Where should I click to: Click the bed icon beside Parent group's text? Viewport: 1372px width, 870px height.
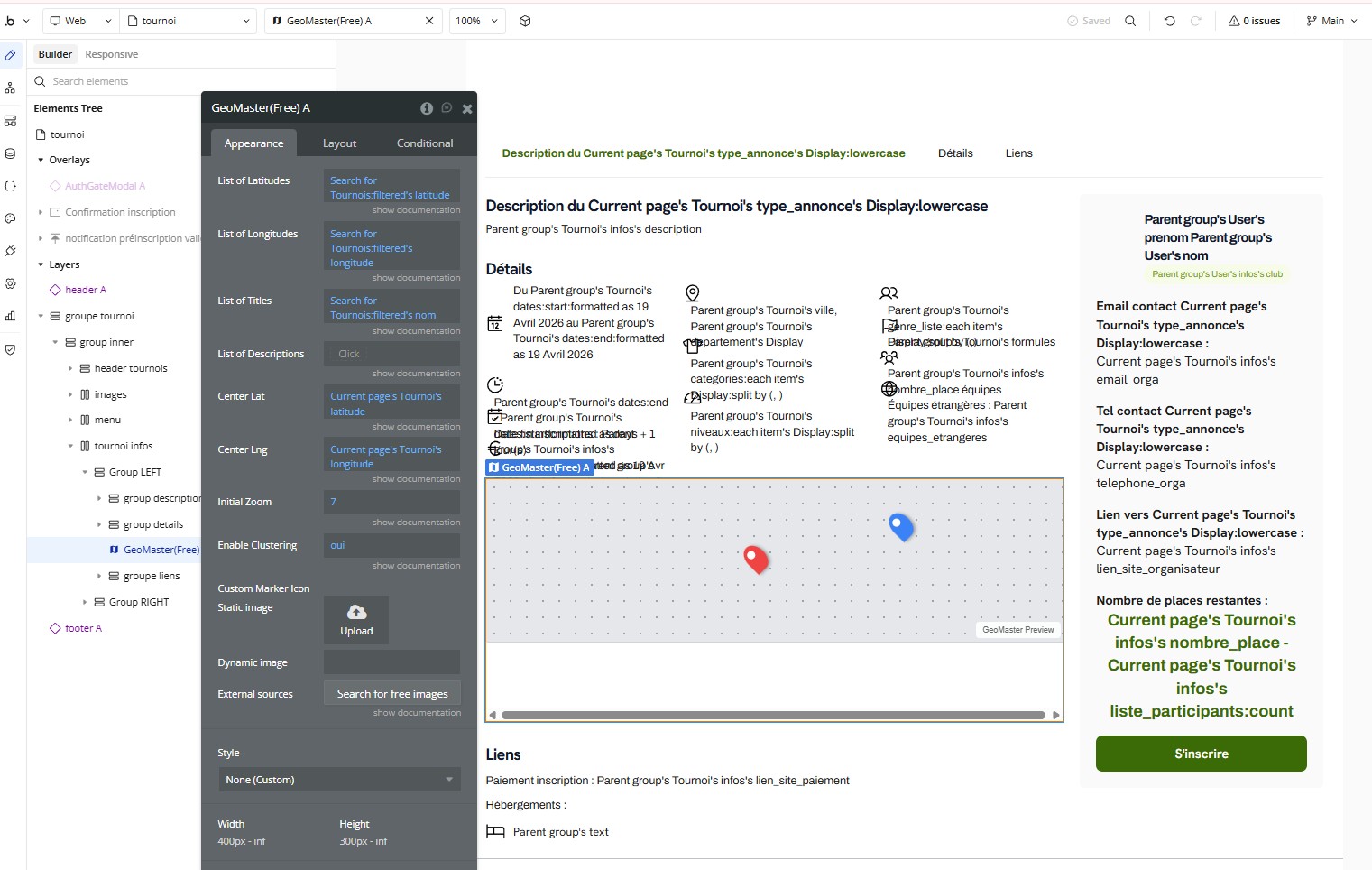tap(495, 831)
